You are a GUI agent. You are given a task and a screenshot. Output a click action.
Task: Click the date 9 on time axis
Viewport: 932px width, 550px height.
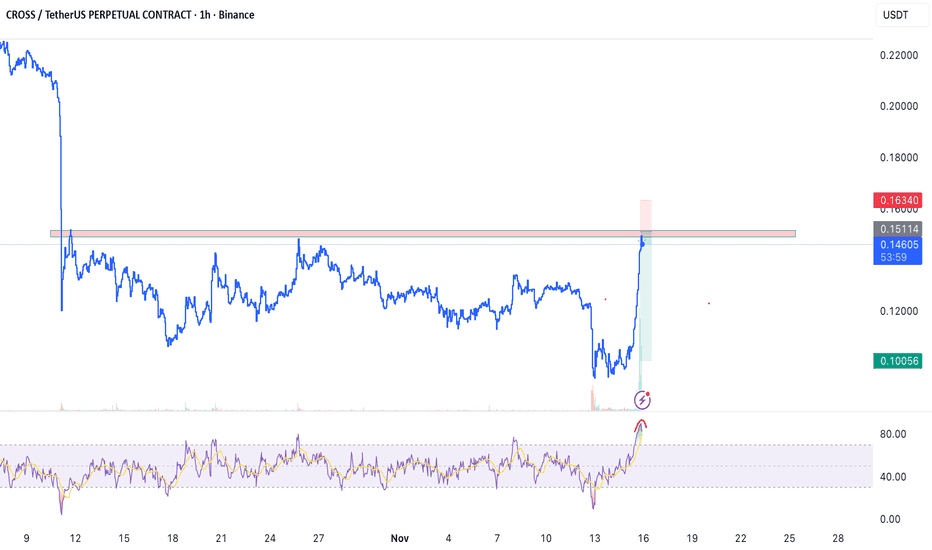coord(26,538)
